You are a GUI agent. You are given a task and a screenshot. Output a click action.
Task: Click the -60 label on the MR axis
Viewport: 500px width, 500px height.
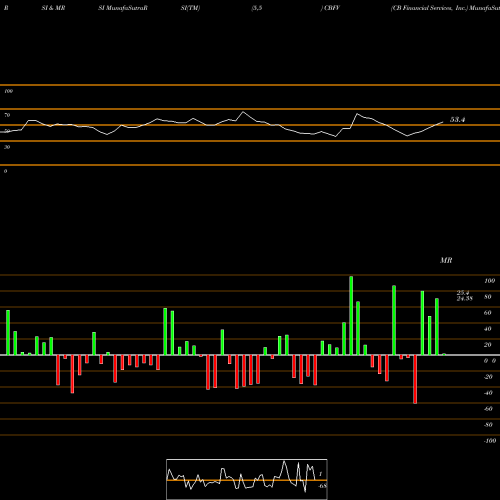point(488,409)
